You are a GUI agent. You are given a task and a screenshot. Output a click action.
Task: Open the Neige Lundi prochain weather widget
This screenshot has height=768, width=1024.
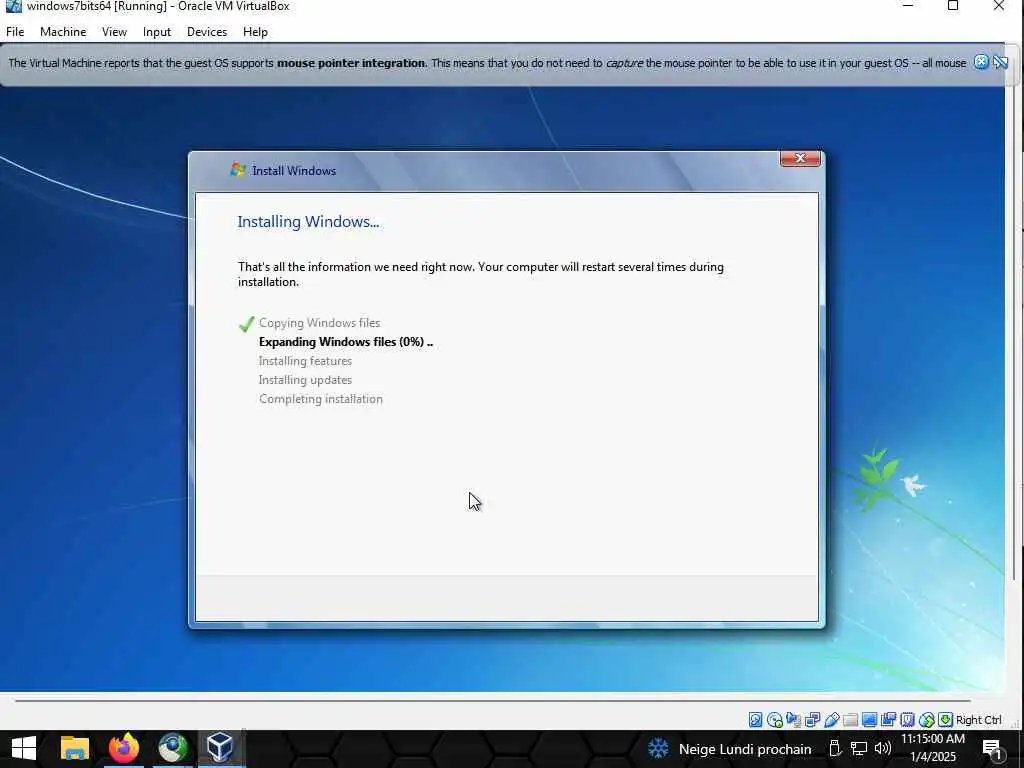[x=729, y=749]
